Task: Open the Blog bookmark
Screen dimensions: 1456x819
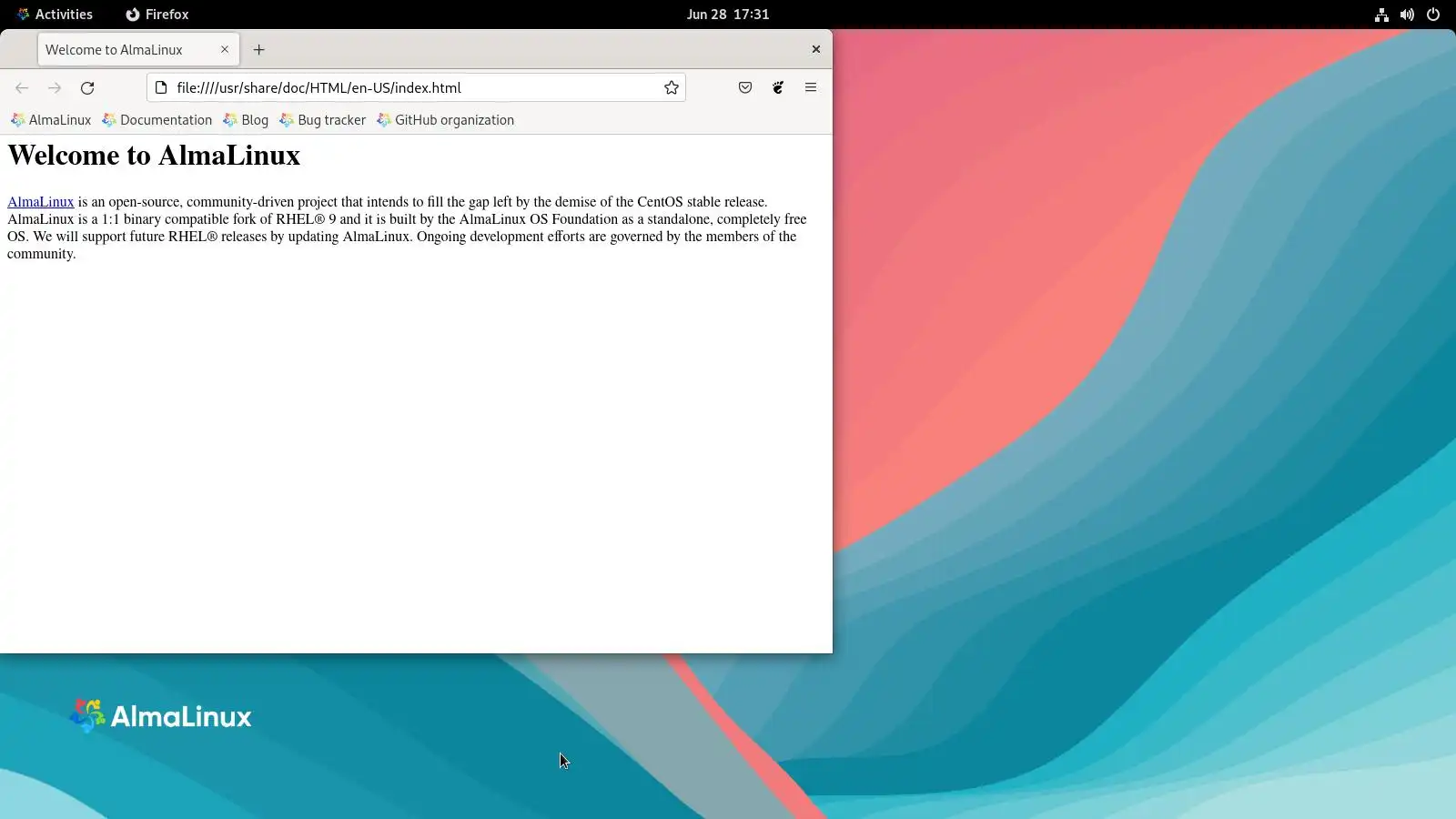Action: (x=246, y=120)
